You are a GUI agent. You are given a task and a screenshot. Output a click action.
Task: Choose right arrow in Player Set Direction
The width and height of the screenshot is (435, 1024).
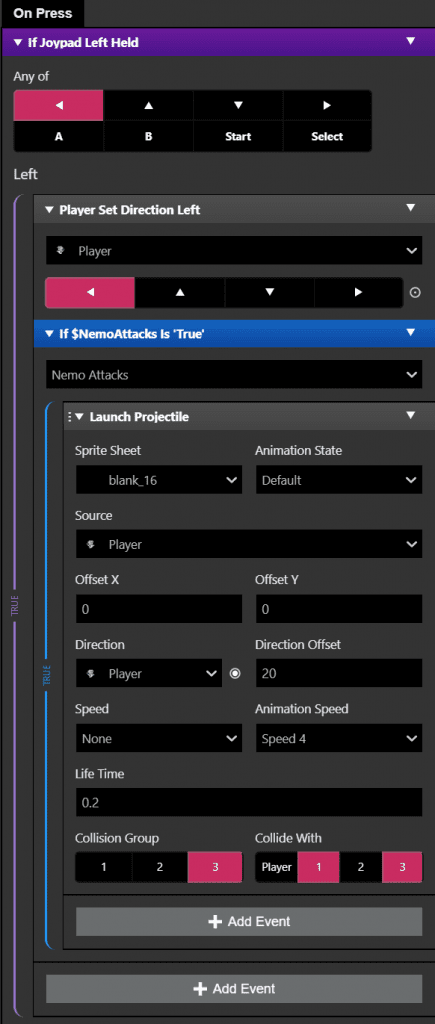pos(359,293)
